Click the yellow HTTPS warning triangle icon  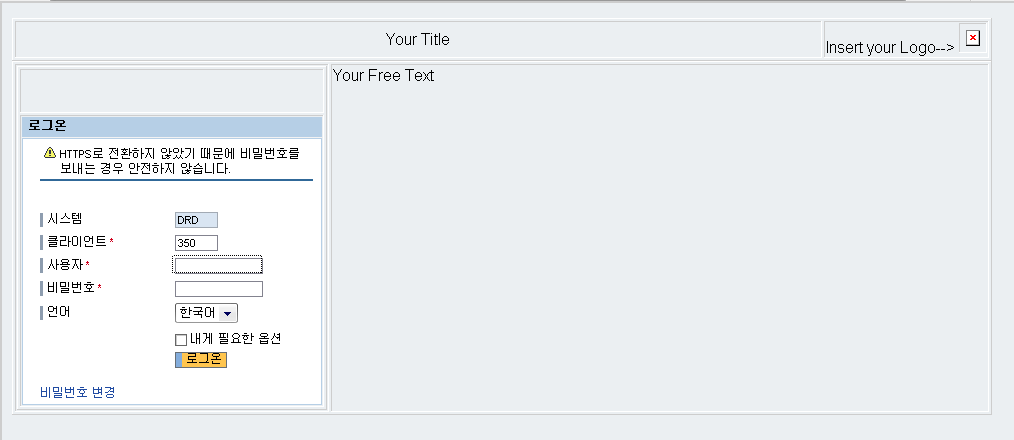[50, 153]
